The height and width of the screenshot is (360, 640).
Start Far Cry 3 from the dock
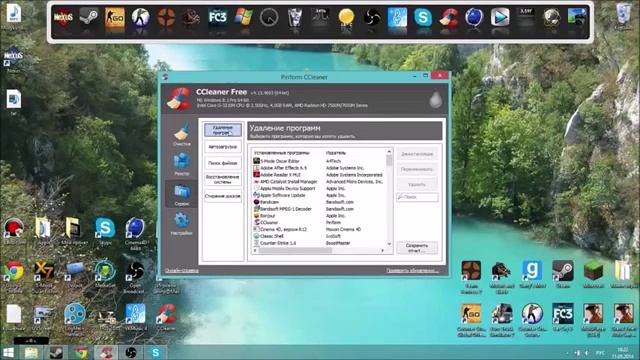click(218, 18)
